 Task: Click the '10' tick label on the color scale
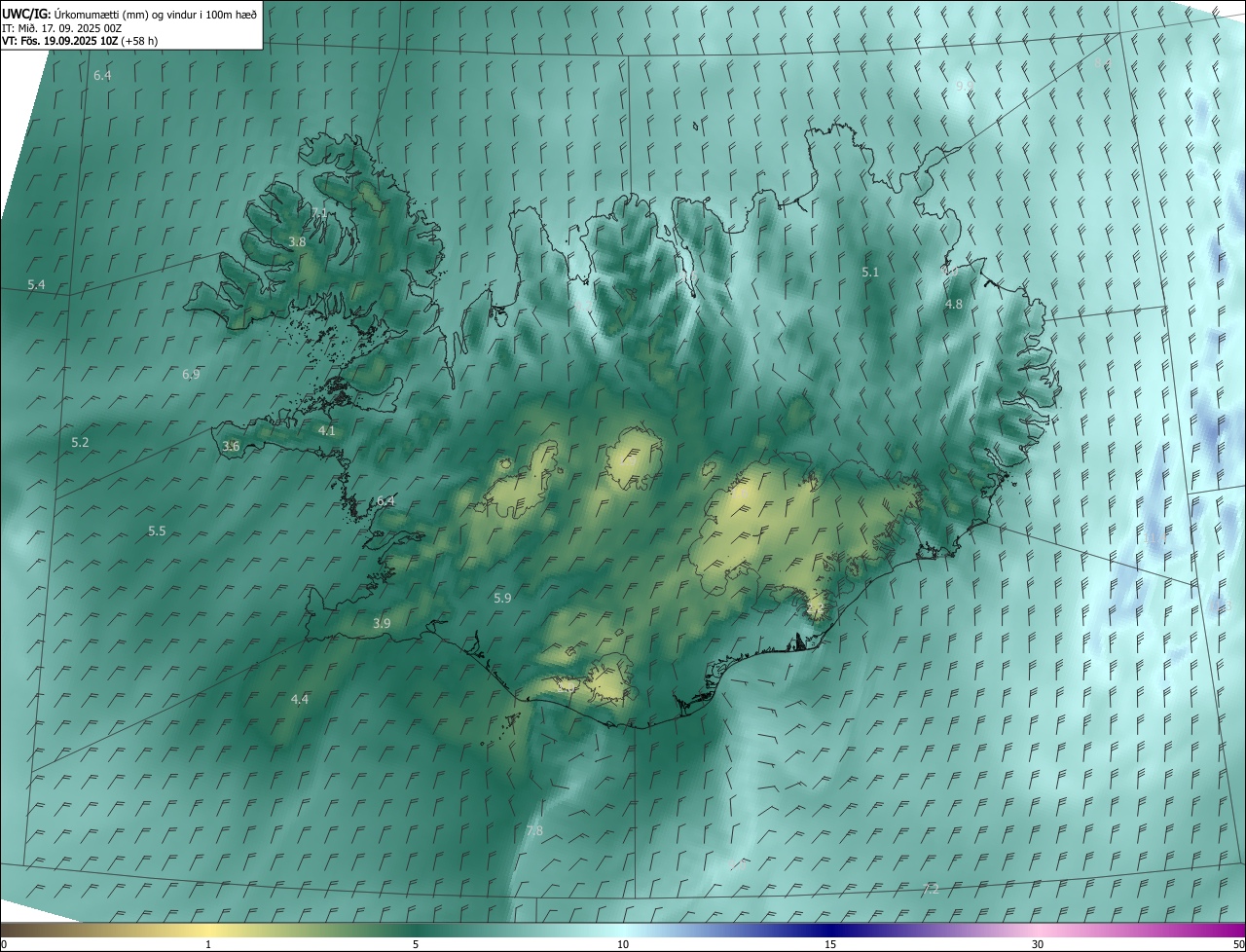point(623,945)
